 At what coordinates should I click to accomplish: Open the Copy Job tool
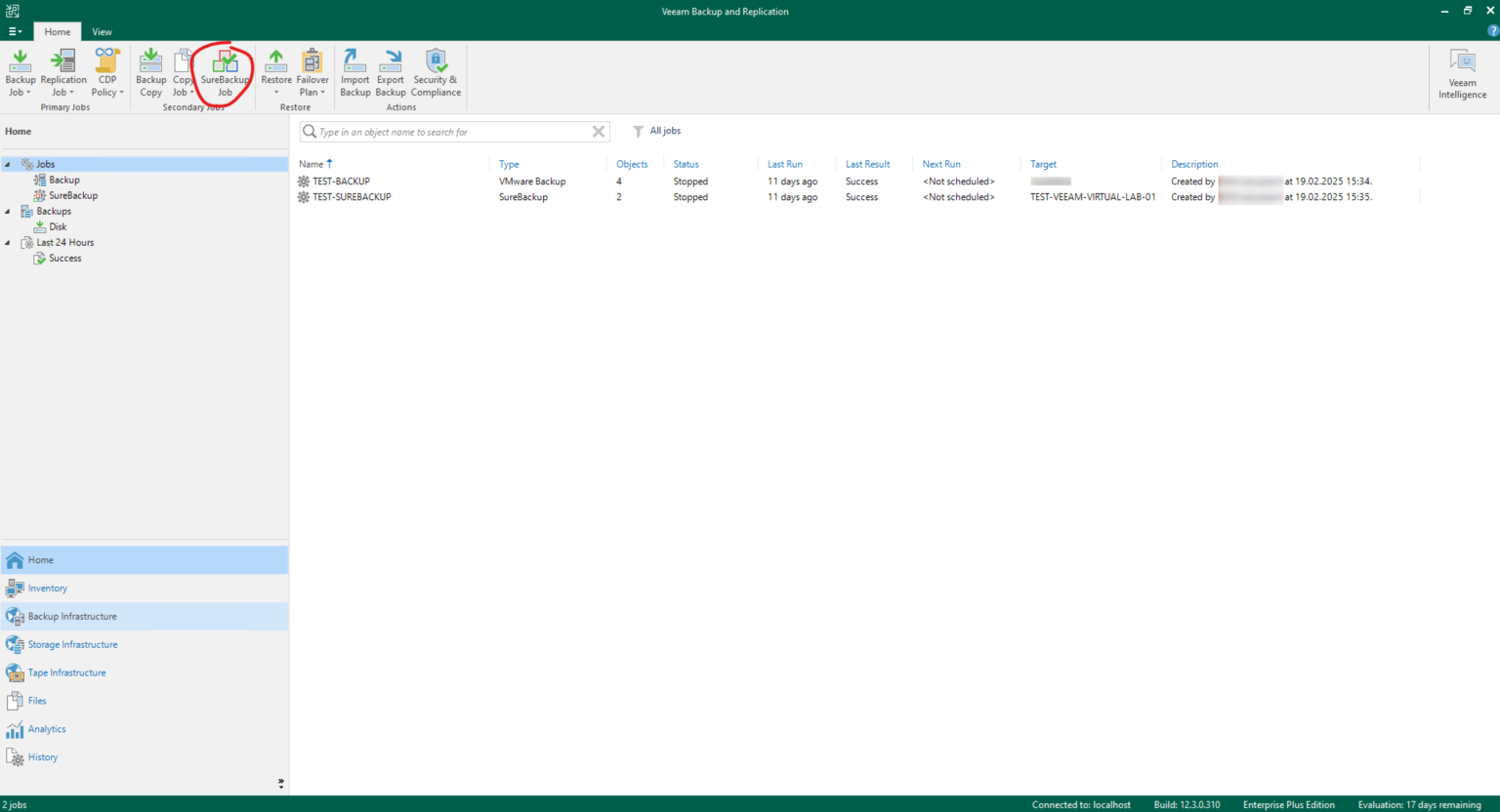(183, 72)
